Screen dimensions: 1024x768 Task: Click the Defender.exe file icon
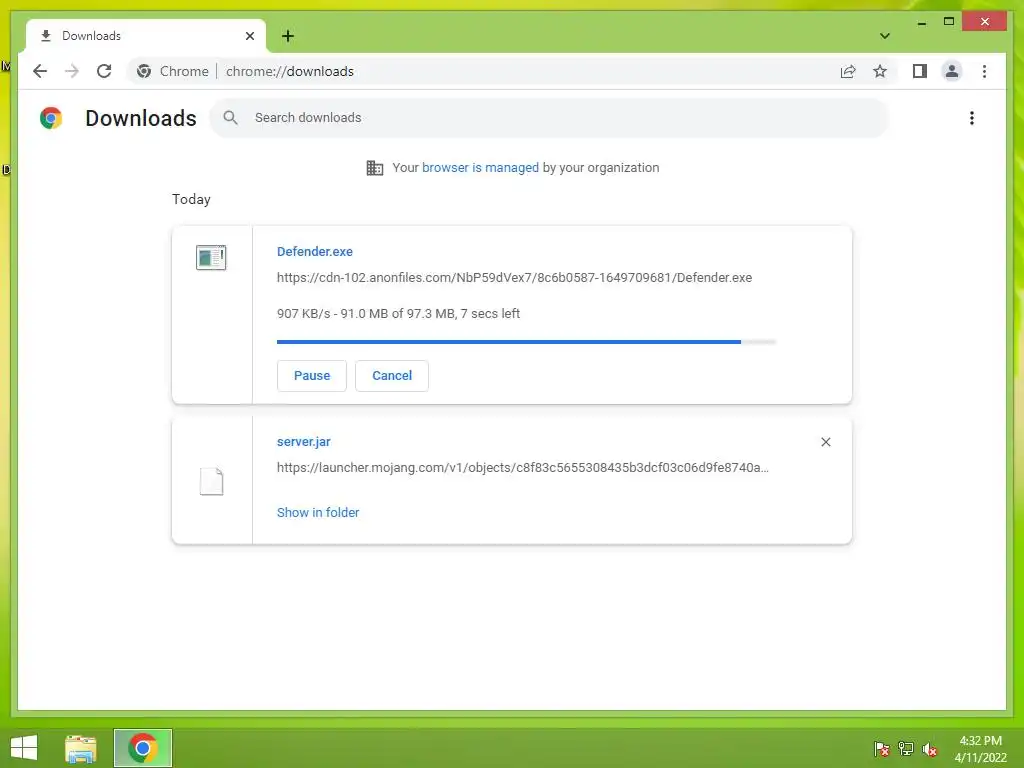click(x=211, y=257)
